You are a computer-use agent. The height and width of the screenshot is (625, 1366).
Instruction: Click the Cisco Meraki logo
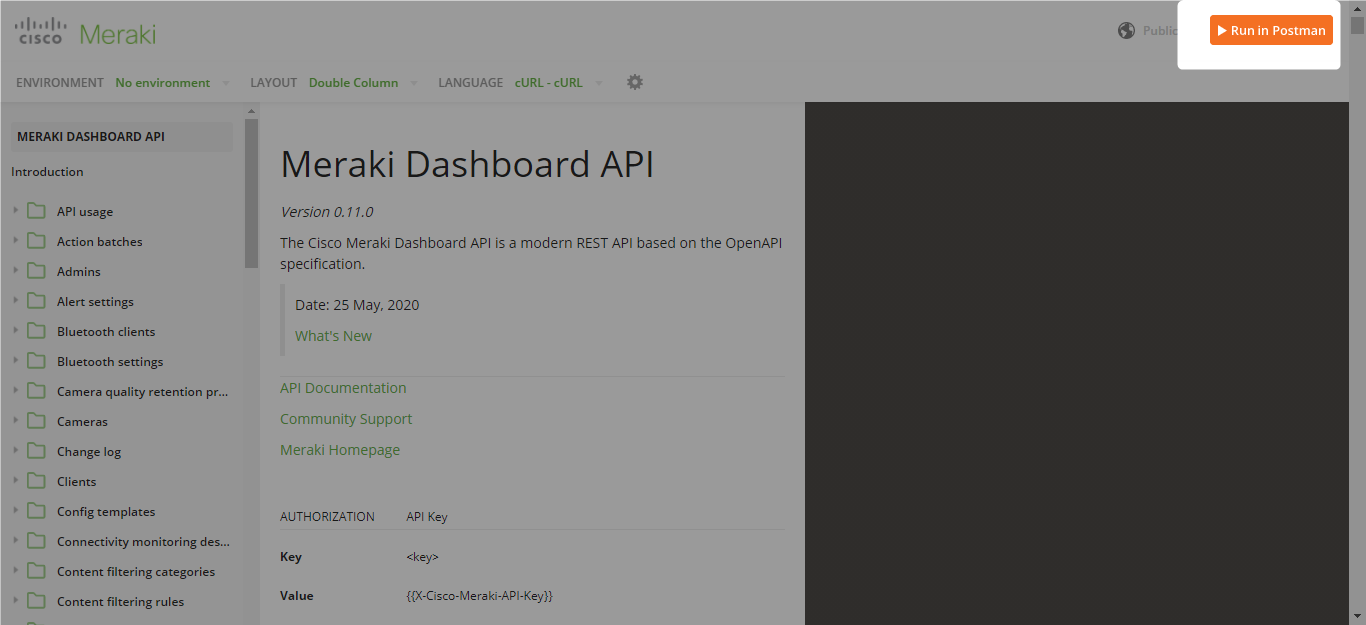click(86, 32)
